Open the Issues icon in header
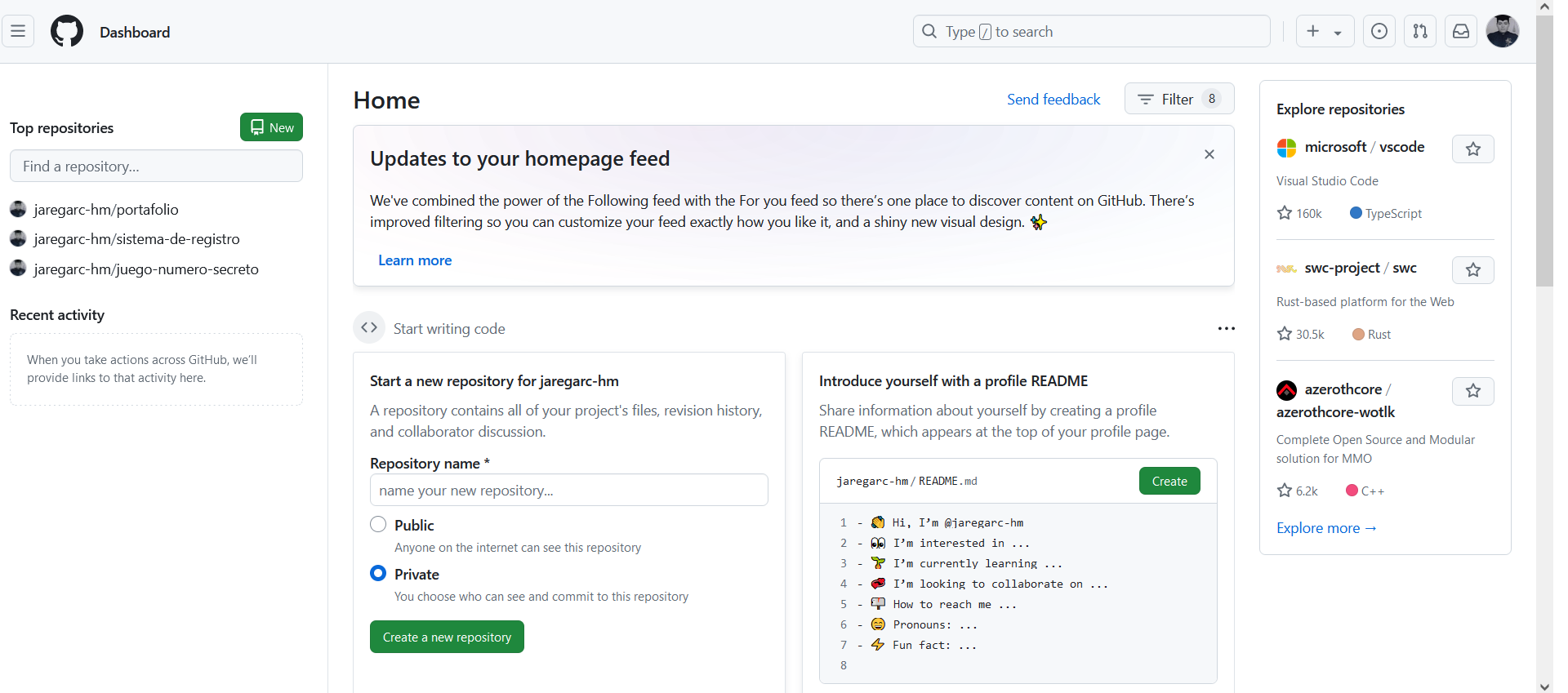Screen dimensions: 1568x693 click(x=1379, y=31)
